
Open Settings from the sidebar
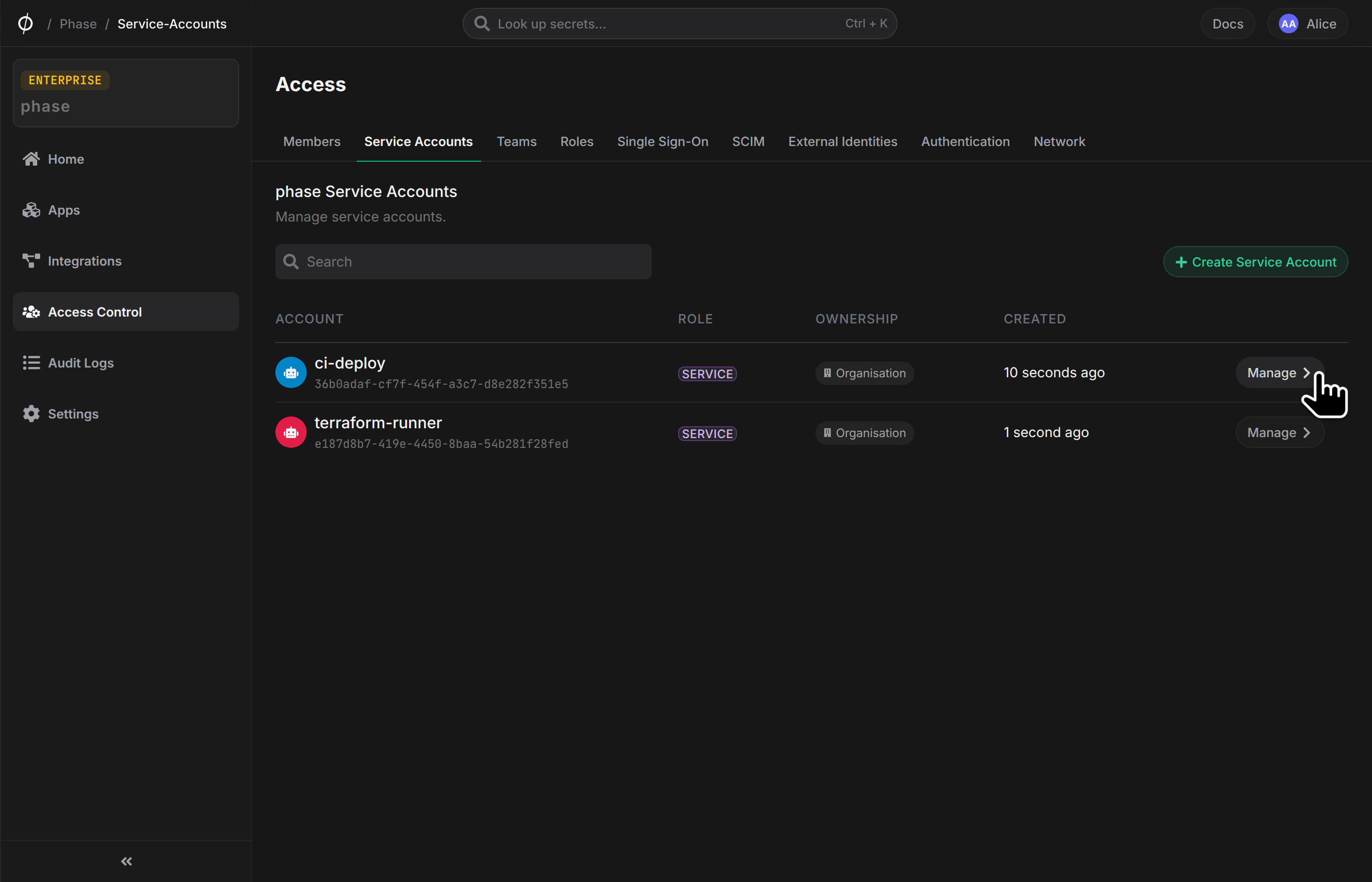click(x=125, y=414)
